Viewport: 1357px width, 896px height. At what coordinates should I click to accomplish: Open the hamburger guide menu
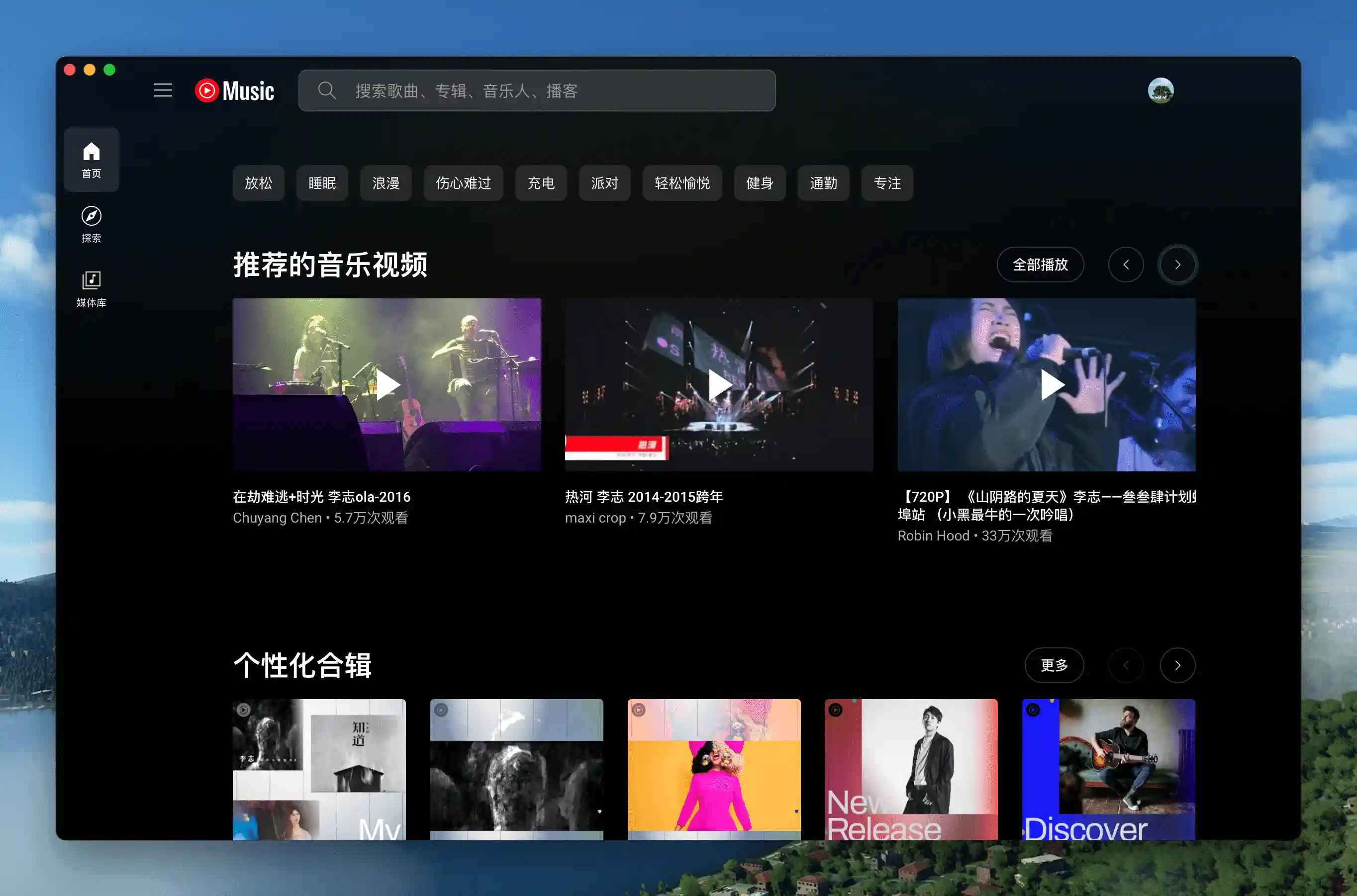point(163,90)
